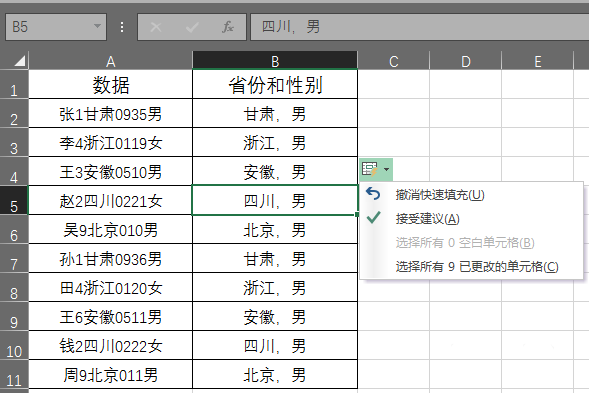589x393 pixels.
Task: Open the insert function fx icon
Action: (x=228, y=27)
